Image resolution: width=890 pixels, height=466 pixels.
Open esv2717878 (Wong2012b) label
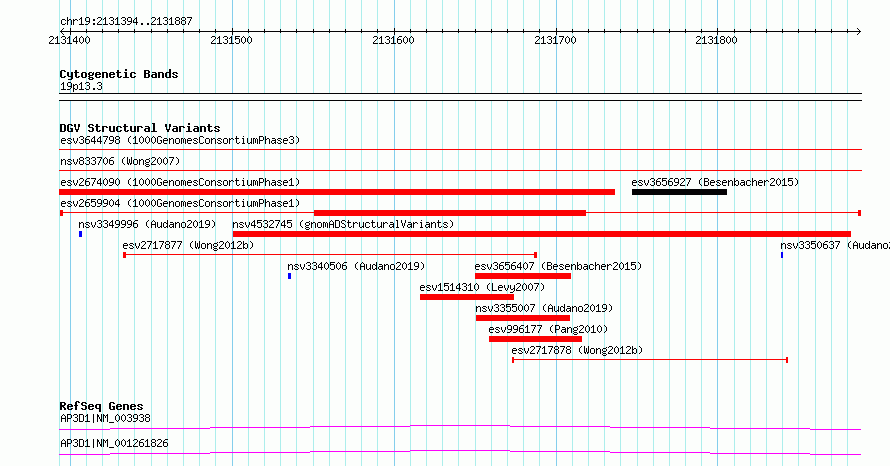(577, 350)
